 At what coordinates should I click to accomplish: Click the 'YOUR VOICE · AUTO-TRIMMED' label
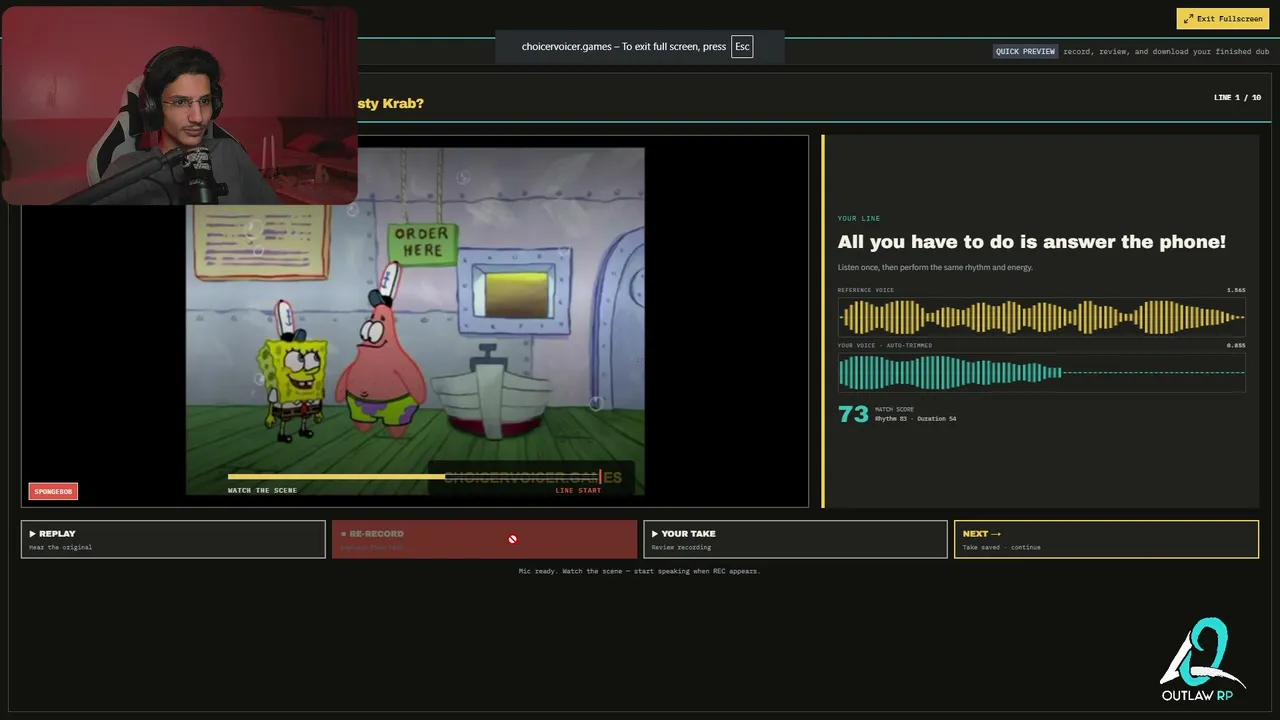(885, 346)
